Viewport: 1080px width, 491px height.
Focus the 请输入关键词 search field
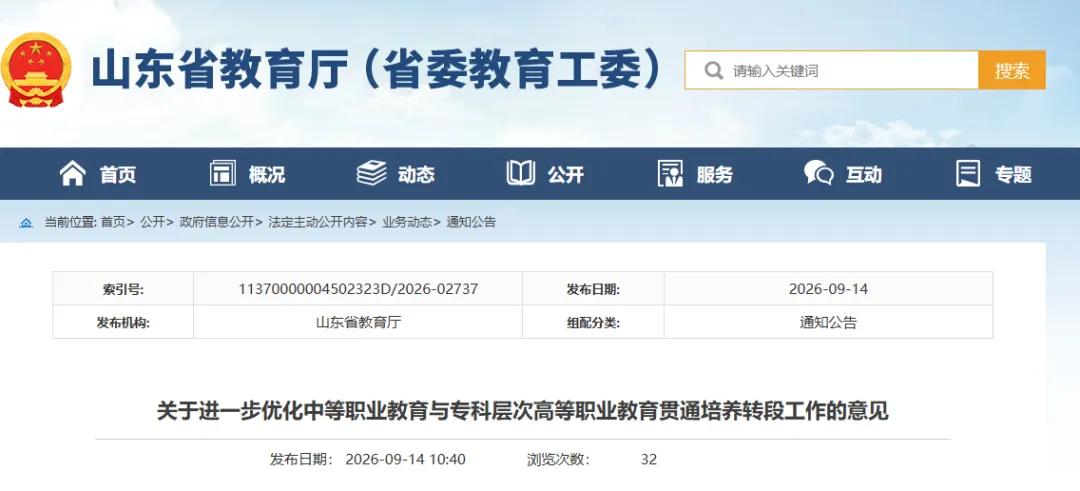(x=831, y=70)
